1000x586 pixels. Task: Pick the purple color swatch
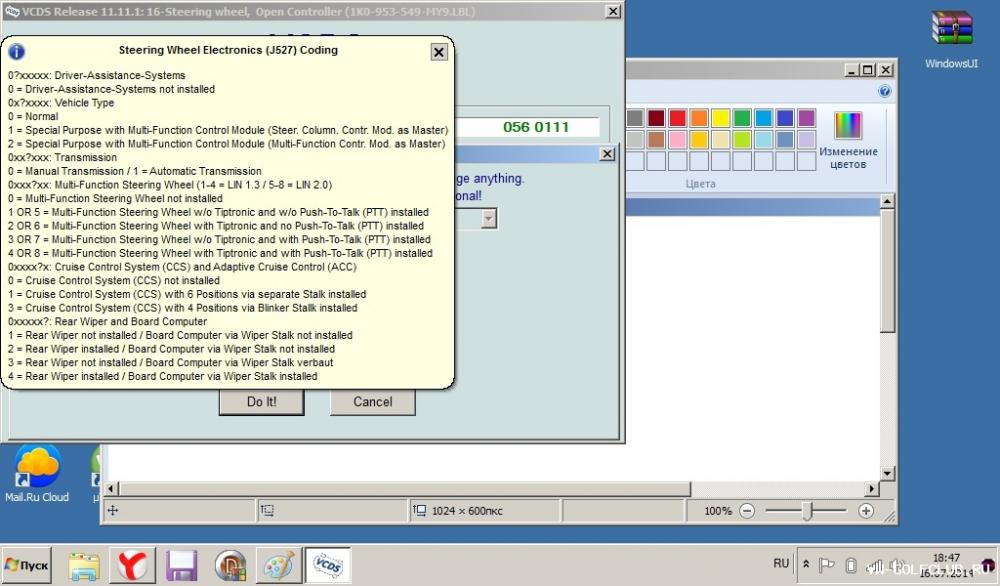[806, 118]
